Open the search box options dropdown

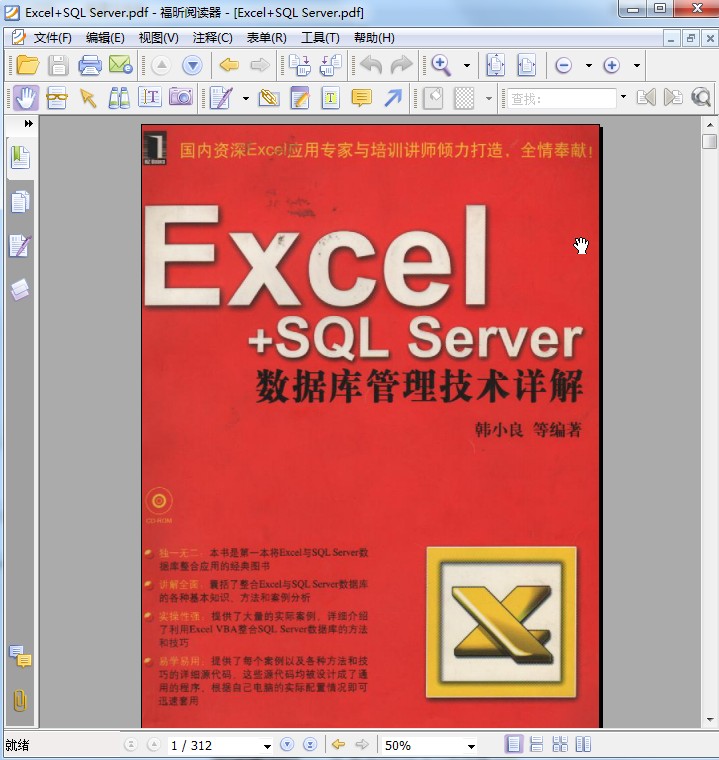coord(623,96)
